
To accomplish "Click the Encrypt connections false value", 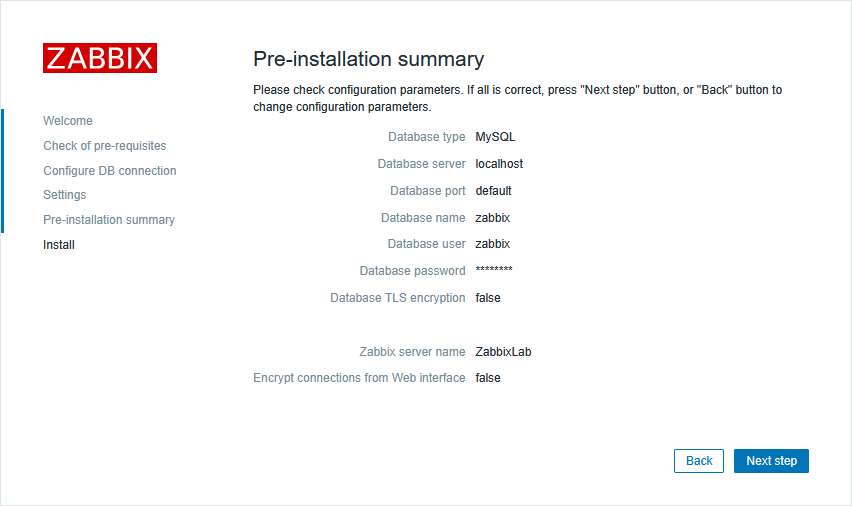I will pyautogui.click(x=488, y=378).
